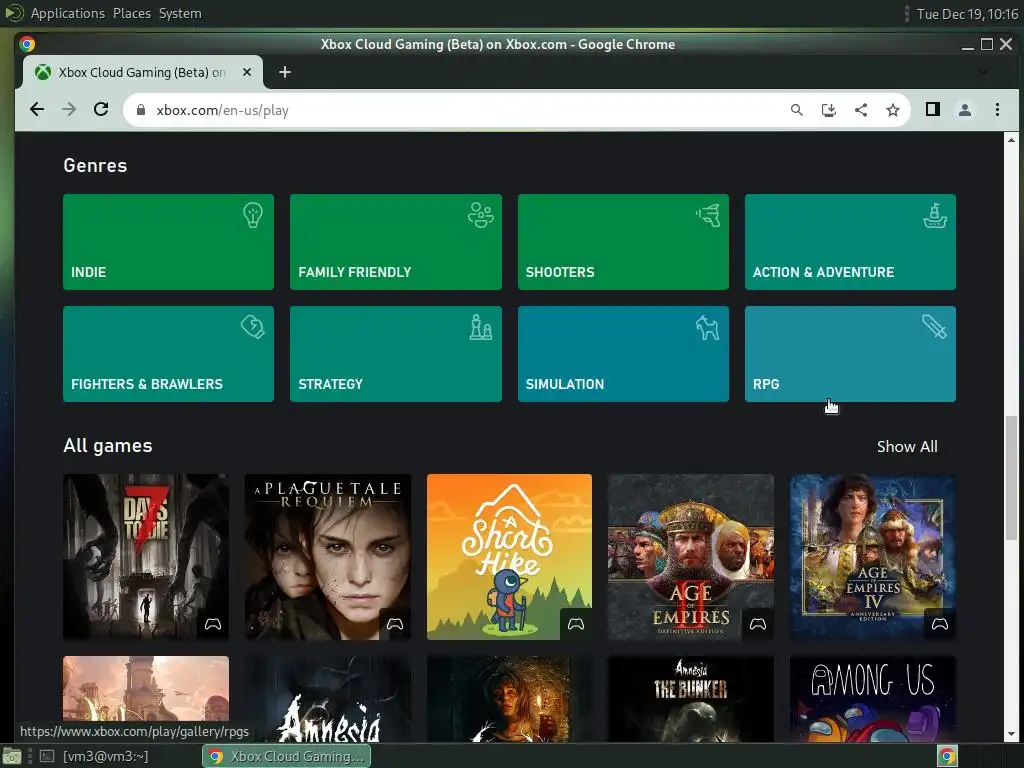Click the Show All link for All games
This screenshot has width=1024, height=768.
click(x=907, y=447)
